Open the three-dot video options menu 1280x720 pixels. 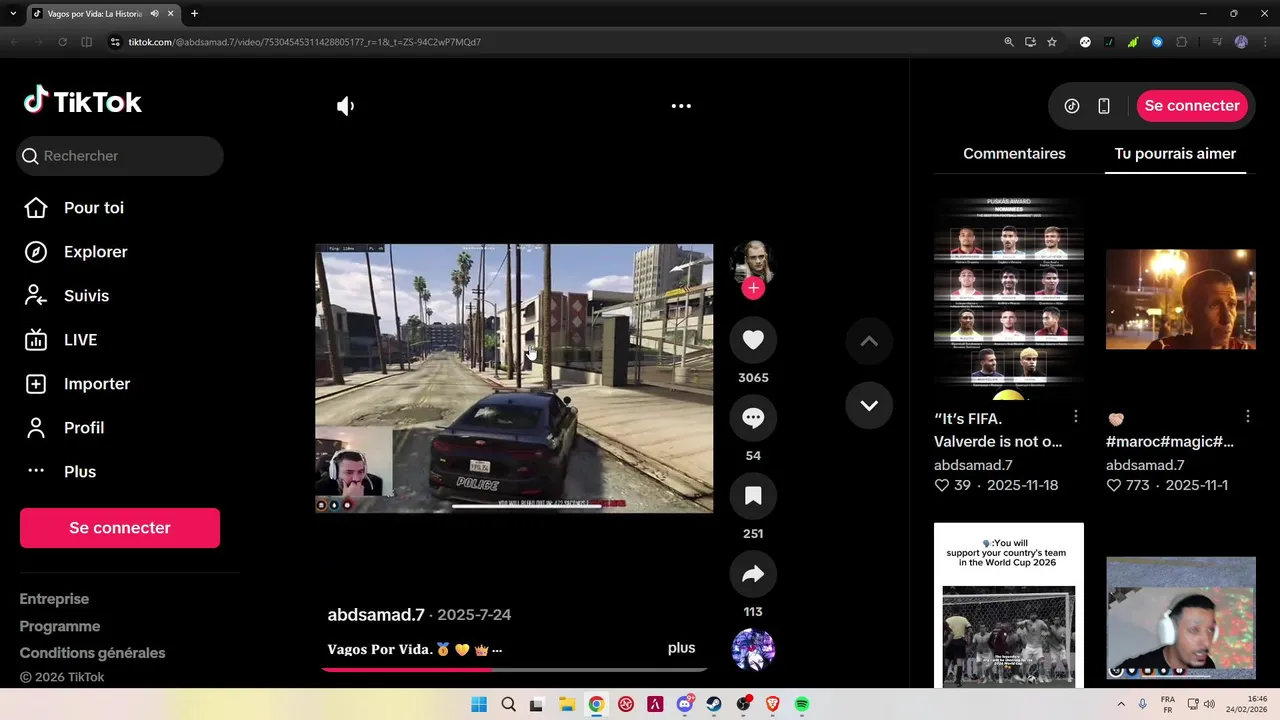(x=681, y=106)
